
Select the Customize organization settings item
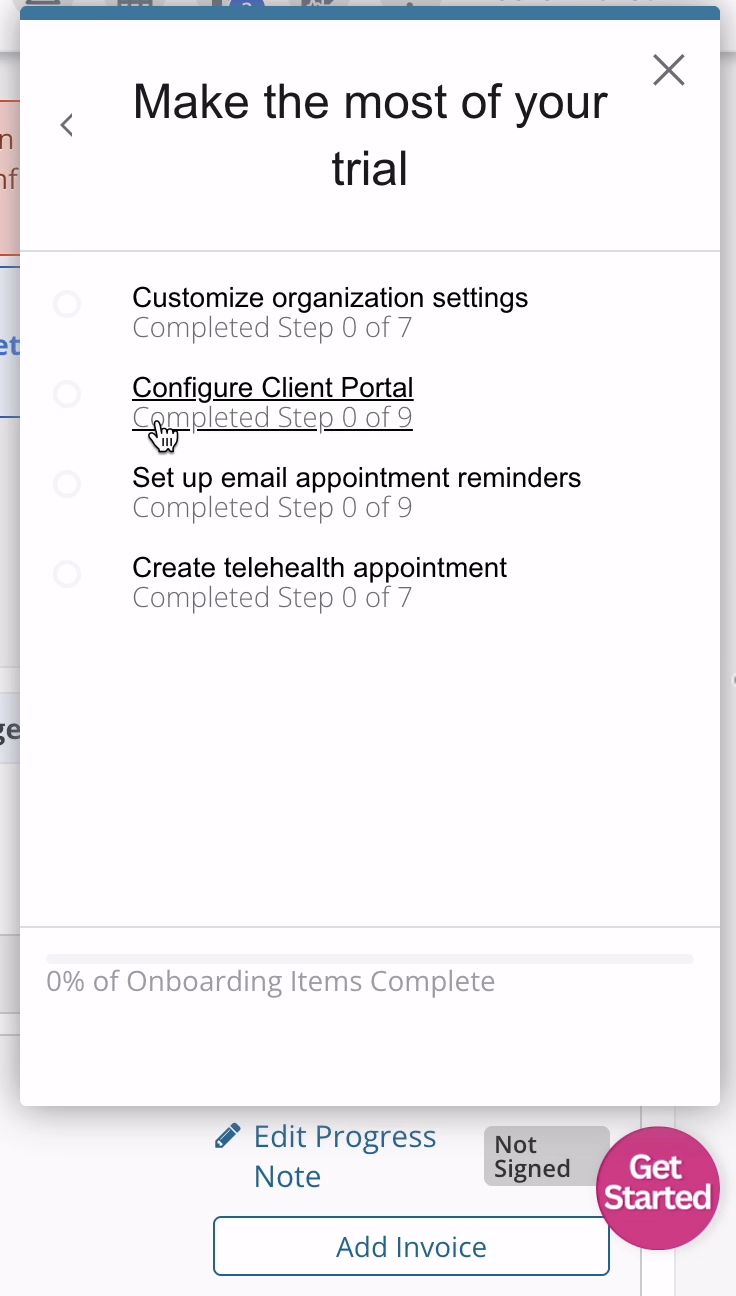click(330, 297)
